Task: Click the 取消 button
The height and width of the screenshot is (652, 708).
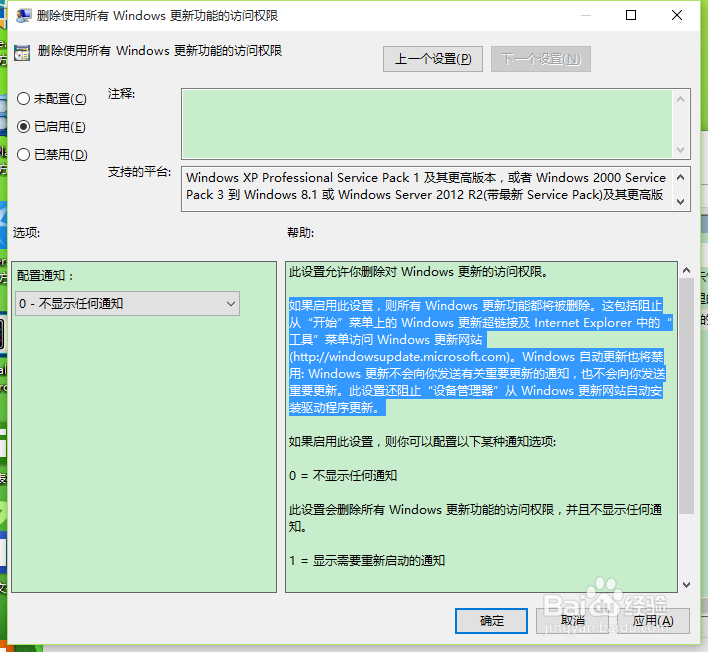Action: (572, 621)
